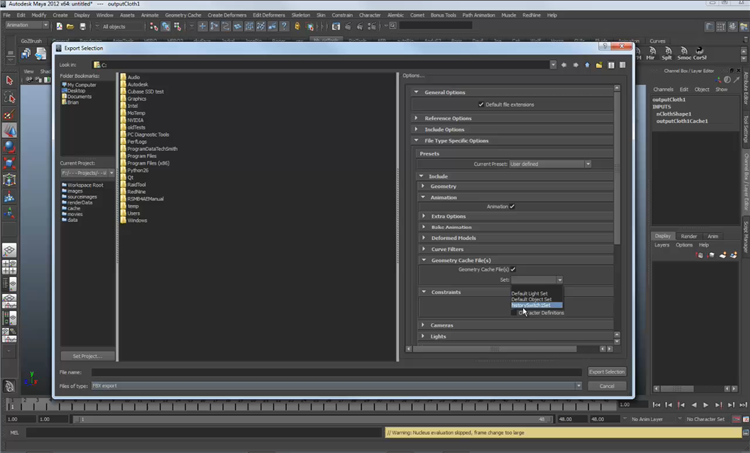Image resolution: width=750 pixels, height=453 pixels.
Task: Open the Window menu
Action: pos(104,15)
